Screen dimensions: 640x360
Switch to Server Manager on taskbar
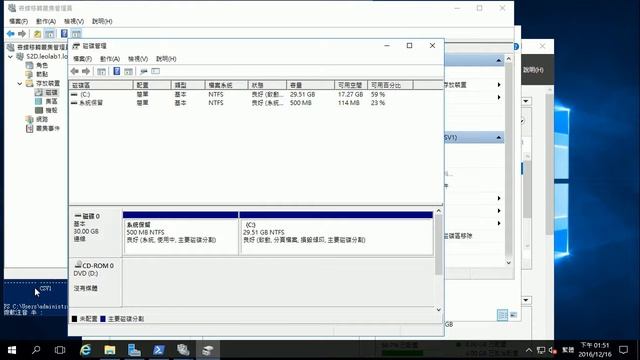coord(134,350)
